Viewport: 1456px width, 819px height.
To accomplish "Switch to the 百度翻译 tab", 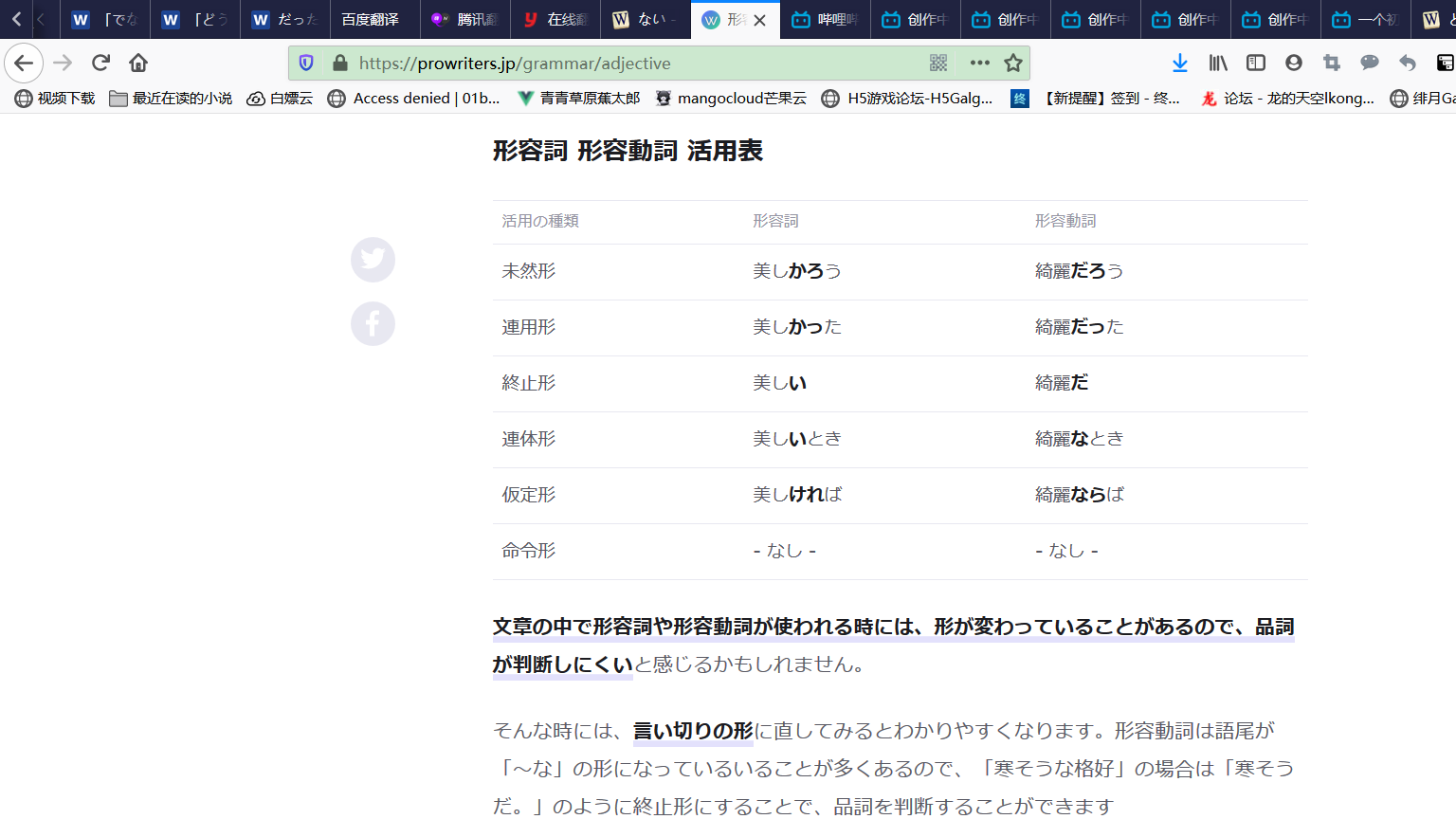I will tap(375, 20).
